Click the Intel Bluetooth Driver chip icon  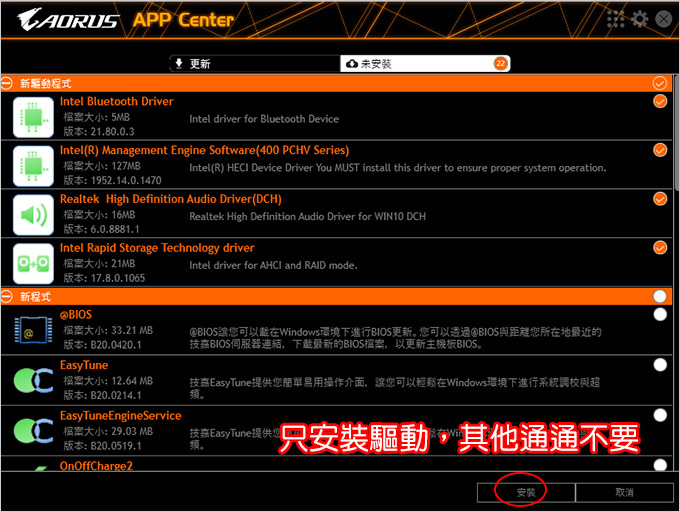coord(33,117)
